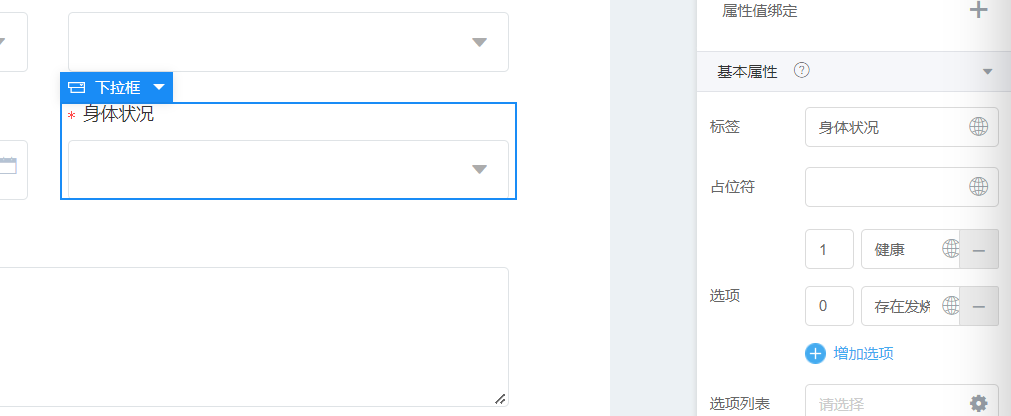Edit the 标签 input containing 身体状况
Image resolution: width=1011 pixels, height=416 pixels.
point(885,127)
